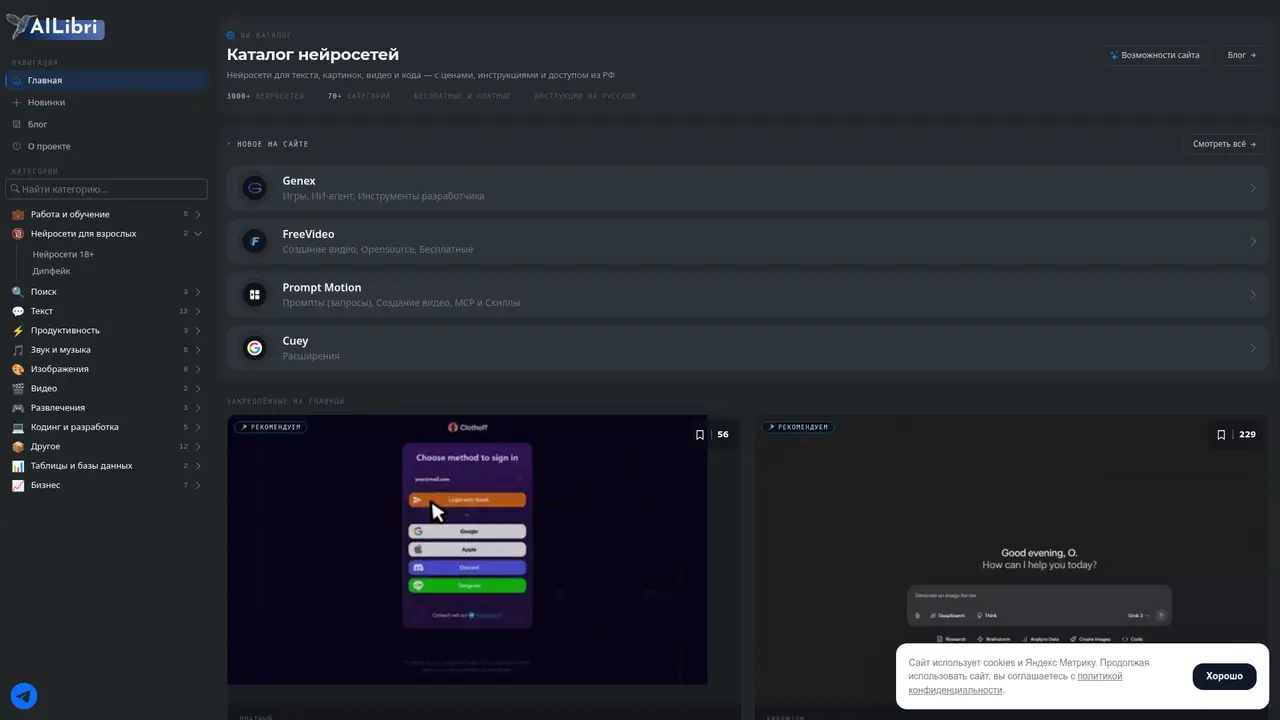This screenshot has width=1280, height=720.
Task: Bookmark the Clothoff card (56)
Action: (x=700, y=435)
